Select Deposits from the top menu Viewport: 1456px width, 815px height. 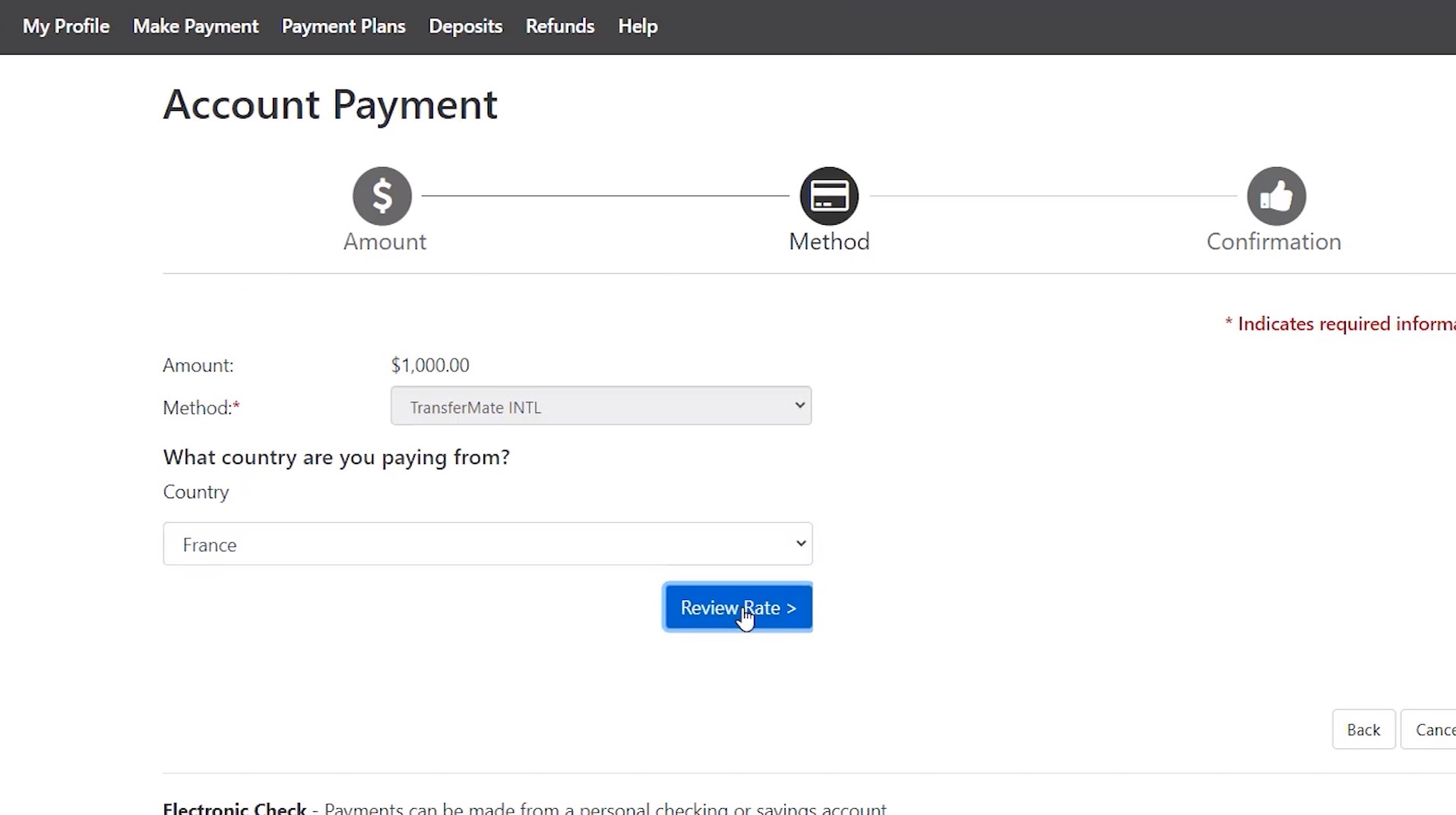(x=465, y=27)
